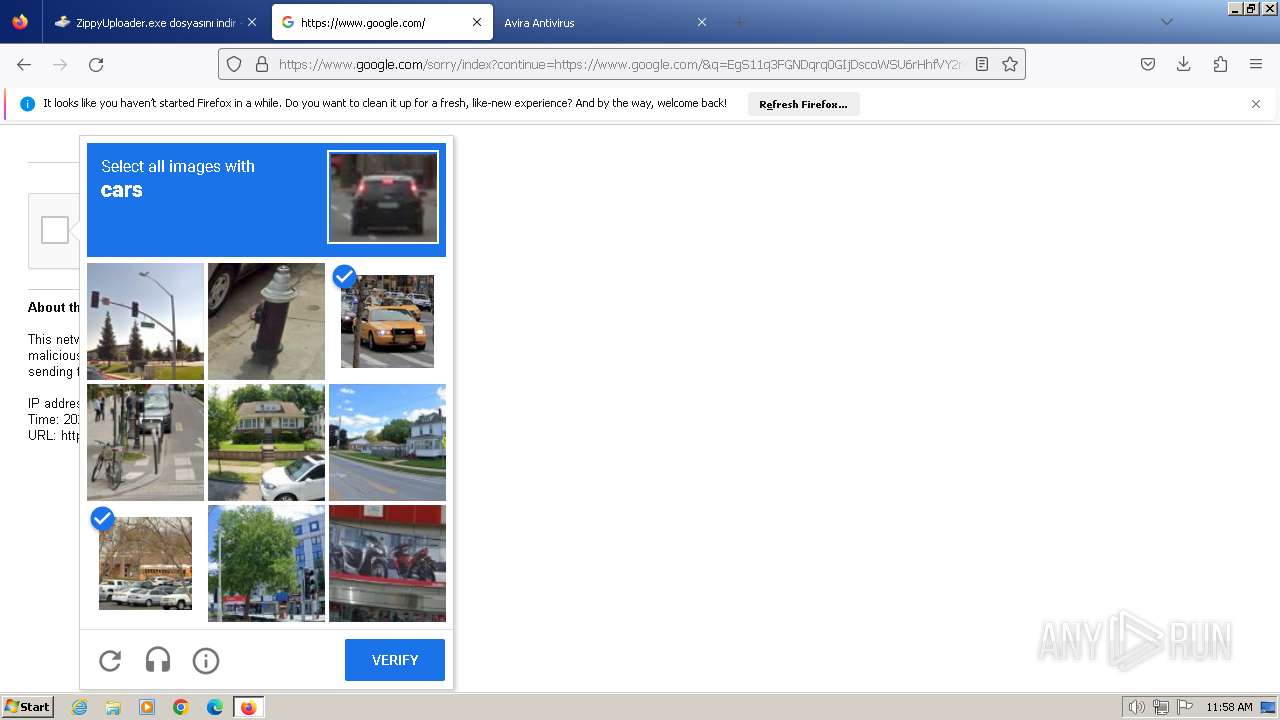
Task: Open the Action Center flag icon
Action: pyautogui.click(x=1185, y=707)
